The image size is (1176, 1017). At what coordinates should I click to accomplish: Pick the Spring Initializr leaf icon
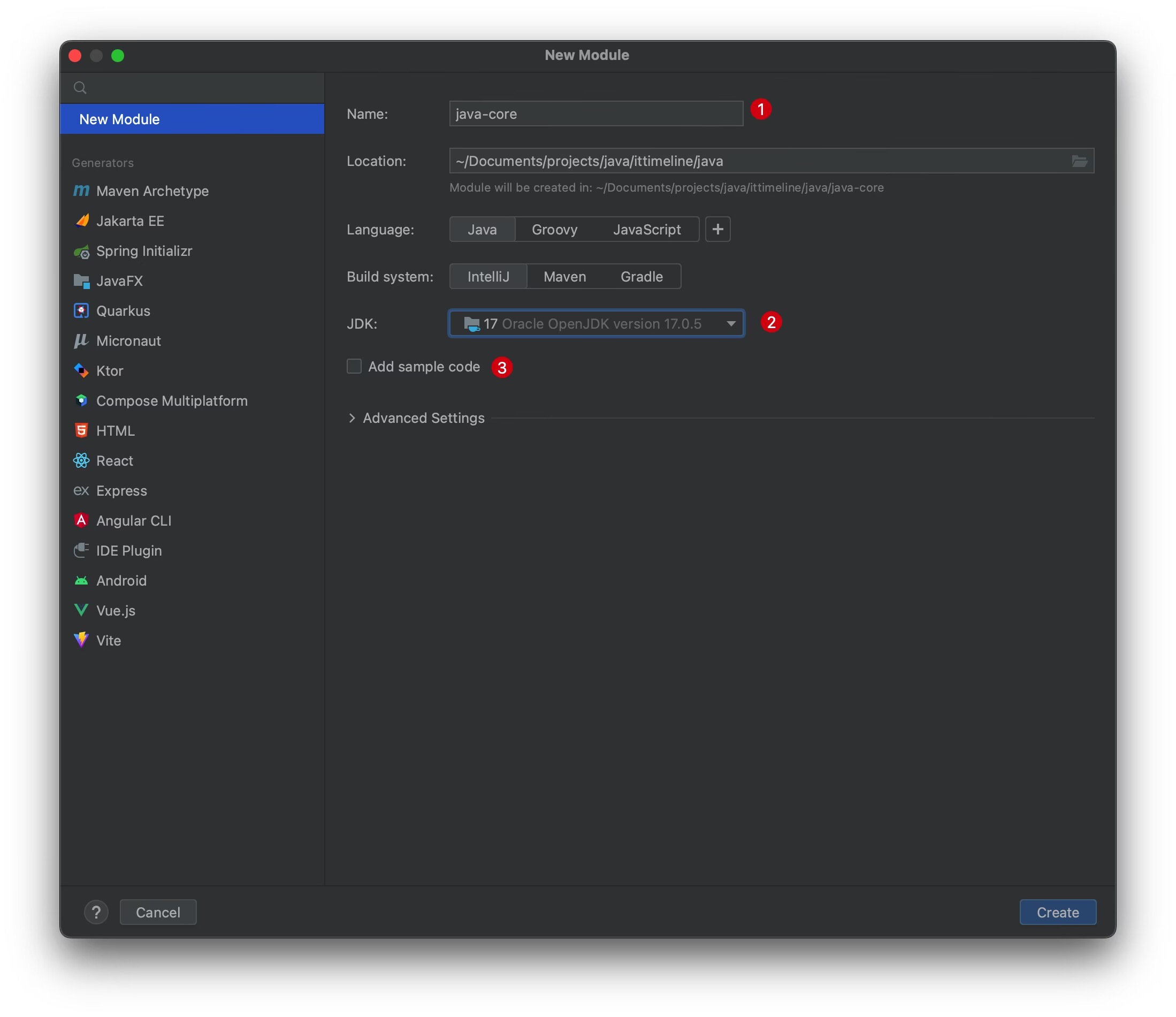82,251
